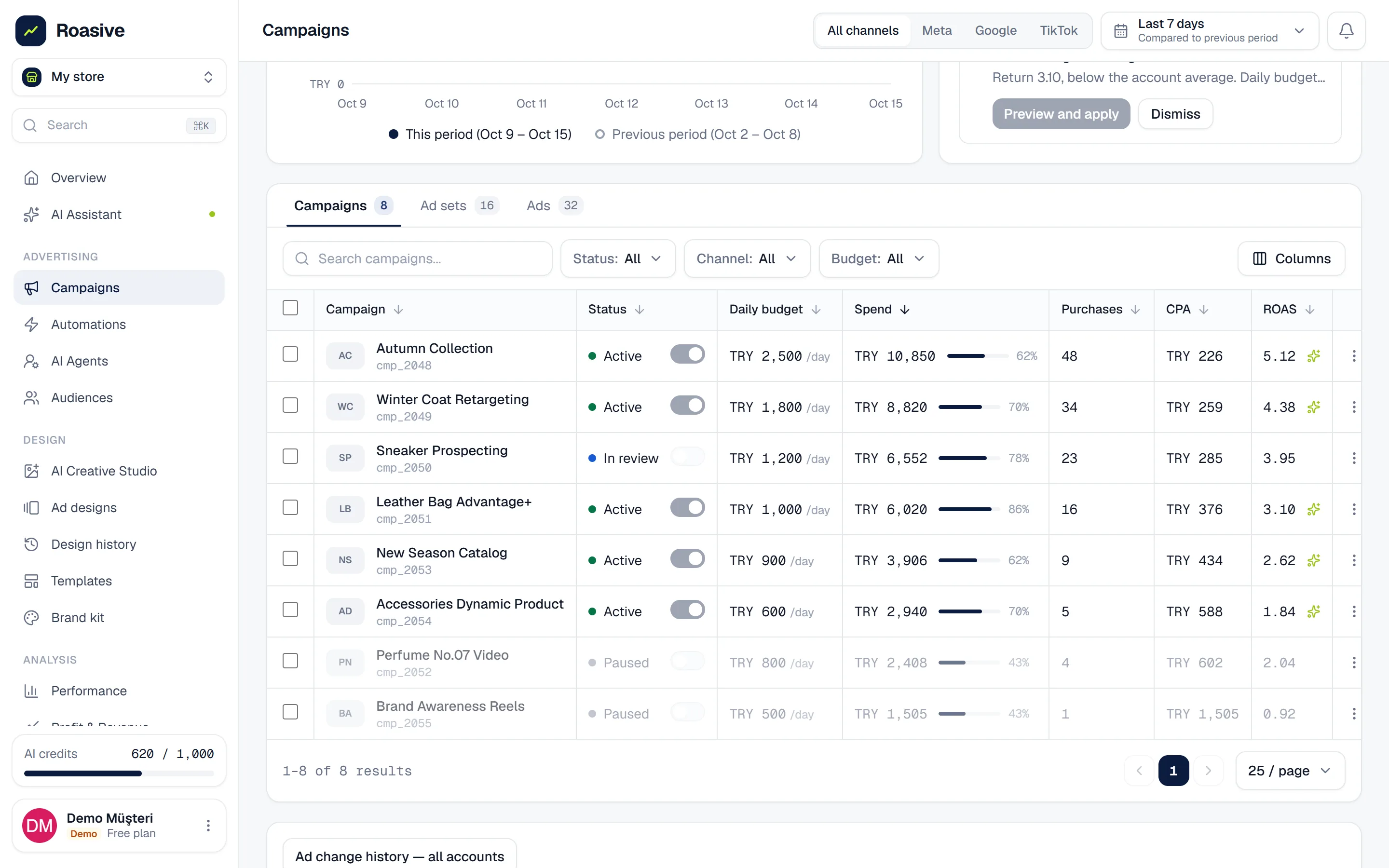Click the notifications bell icon
The height and width of the screenshot is (868, 1389).
[1346, 30]
